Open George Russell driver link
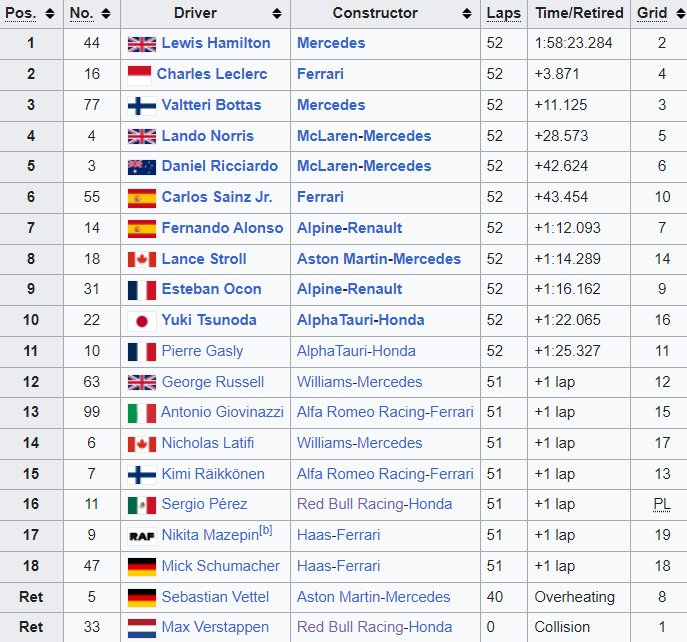687x642 pixels. click(x=212, y=382)
